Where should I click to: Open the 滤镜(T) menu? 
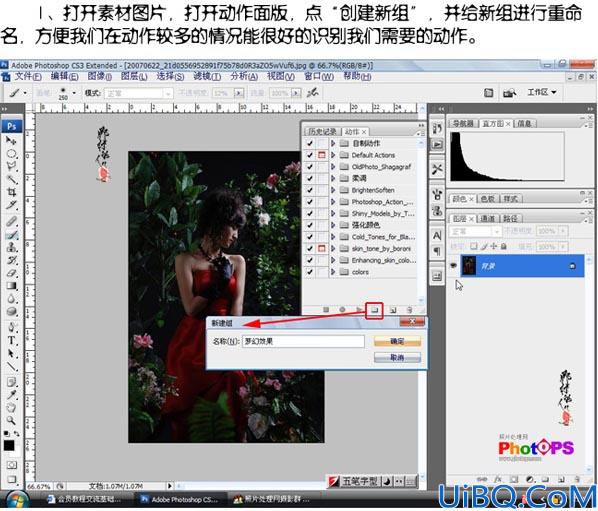(207, 76)
